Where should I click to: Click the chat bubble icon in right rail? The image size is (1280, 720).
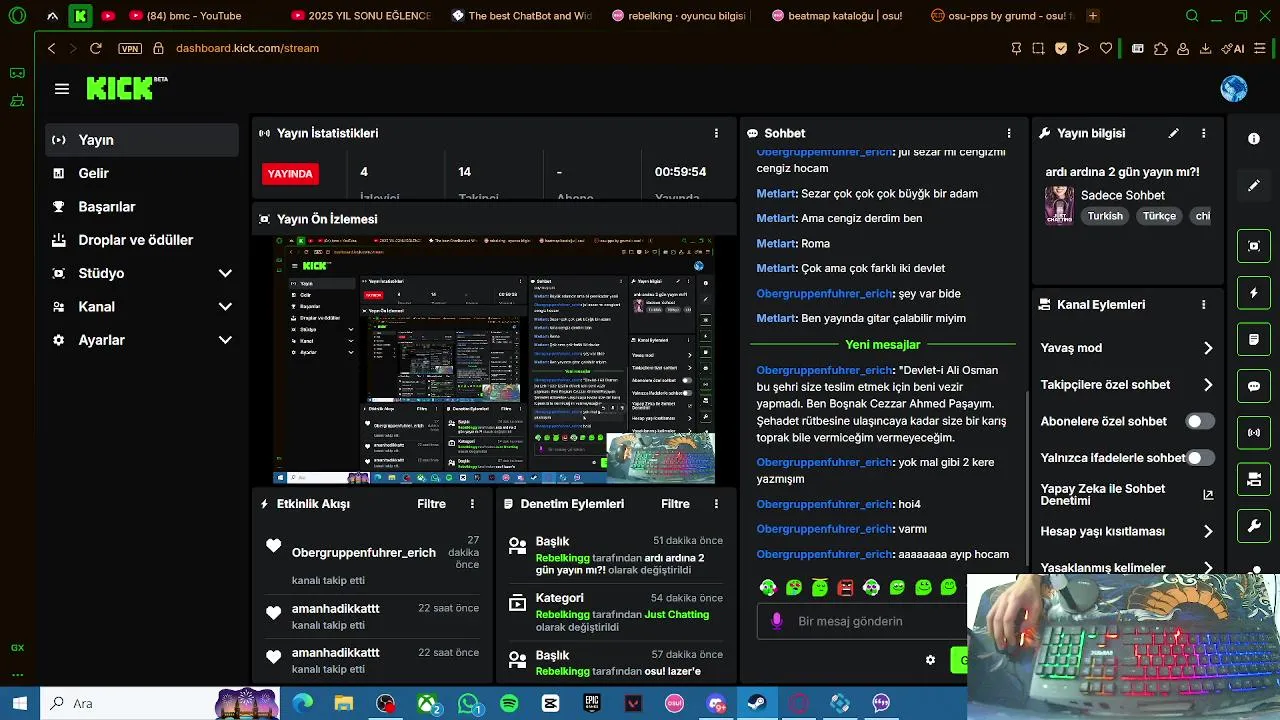(1254, 386)
